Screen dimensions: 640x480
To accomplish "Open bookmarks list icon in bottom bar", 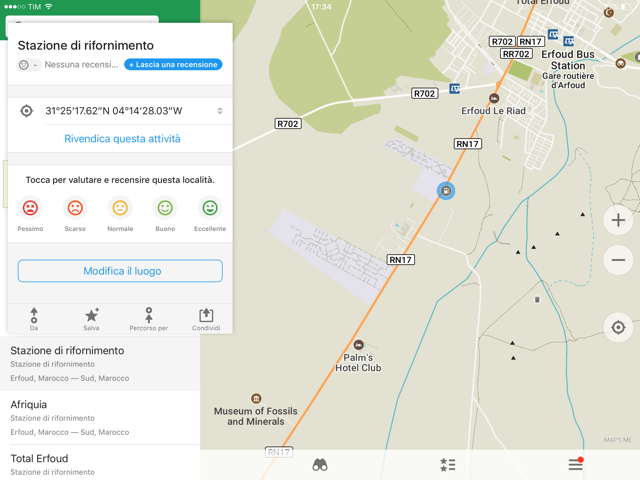I will coord(448,465).
